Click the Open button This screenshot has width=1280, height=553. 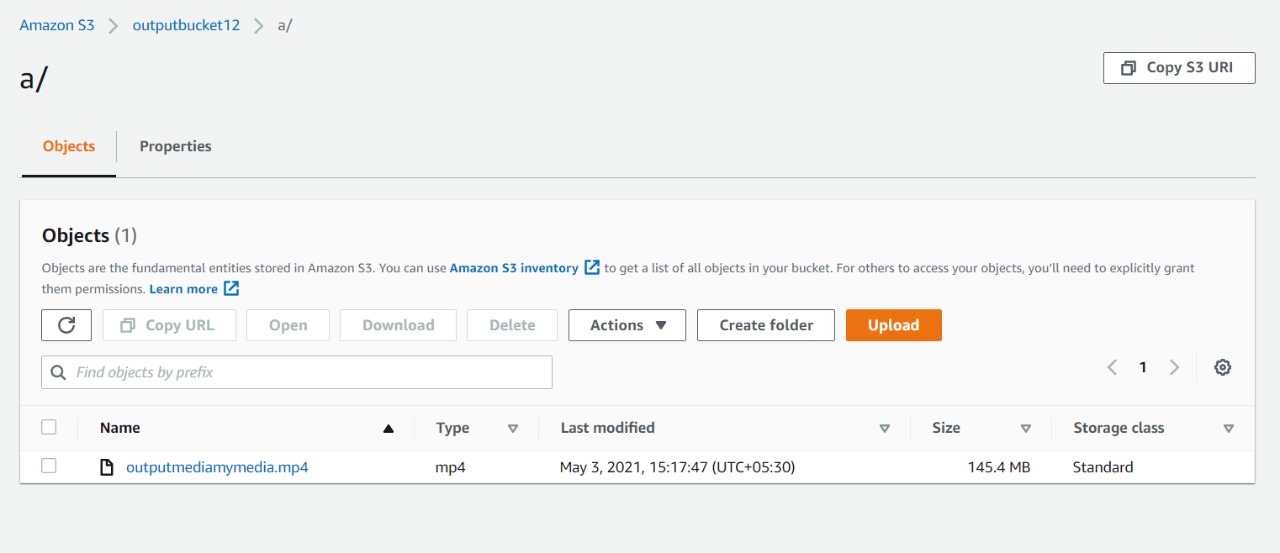(288, 325)
